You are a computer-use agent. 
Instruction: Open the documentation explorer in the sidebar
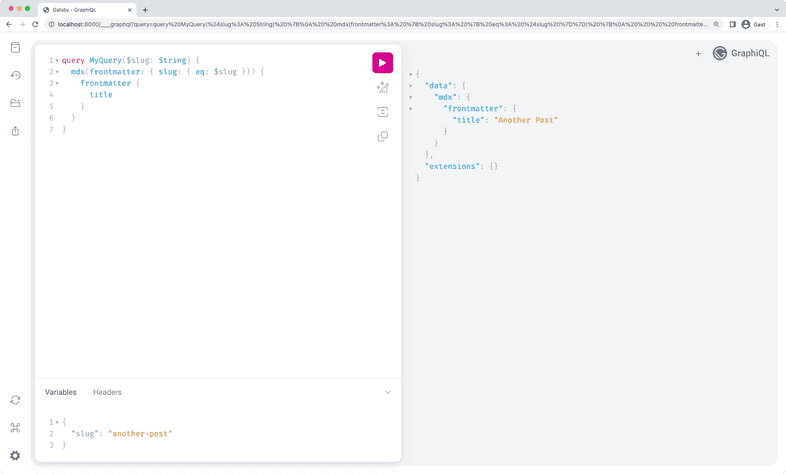(x=15, y=48)
